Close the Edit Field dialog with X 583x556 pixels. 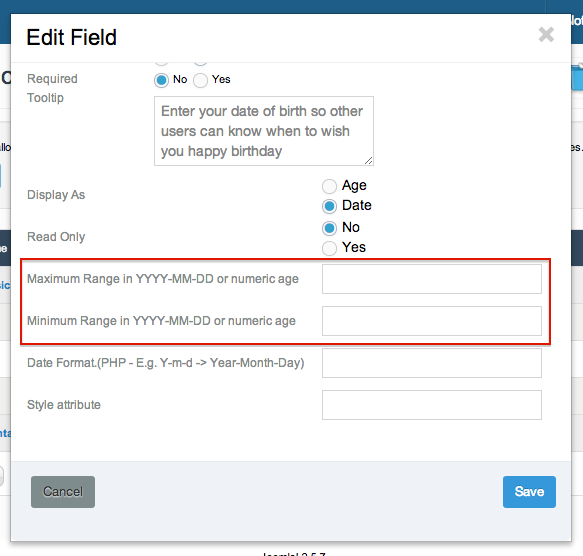pyautogui.click(x=546, y=35)
